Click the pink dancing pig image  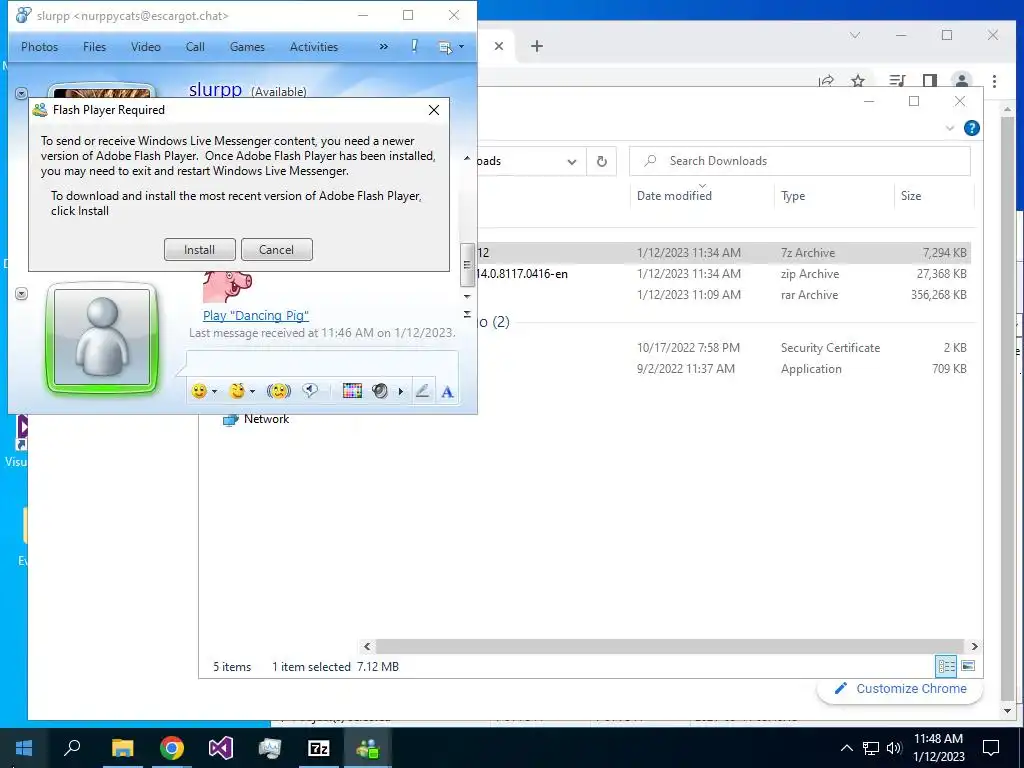coord(227,286)
